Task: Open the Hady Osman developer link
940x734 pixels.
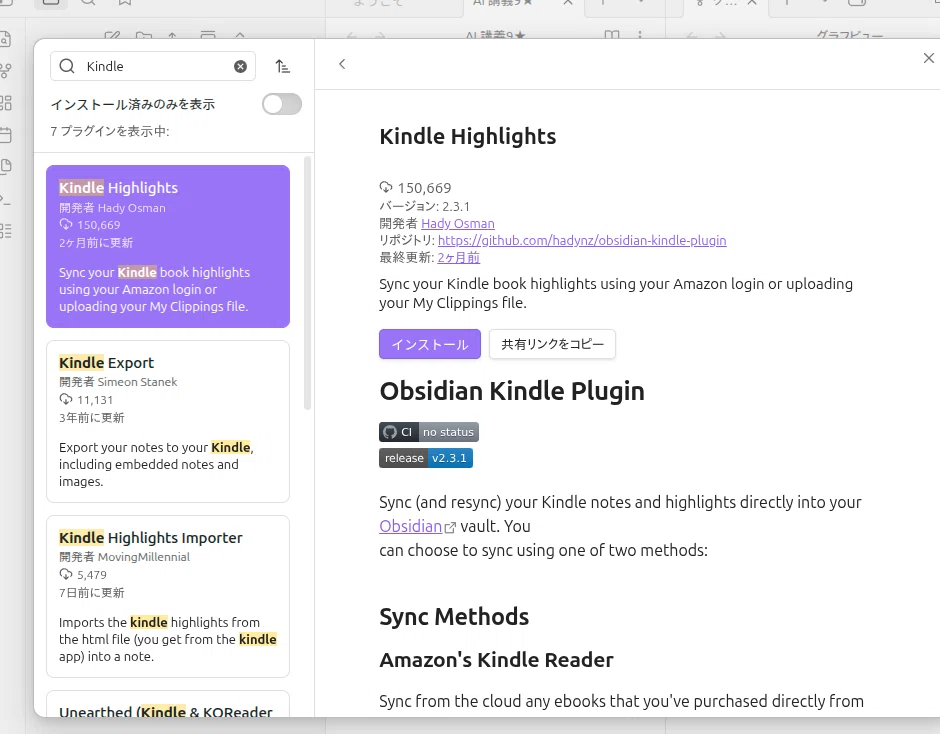Action: (458, 224)
